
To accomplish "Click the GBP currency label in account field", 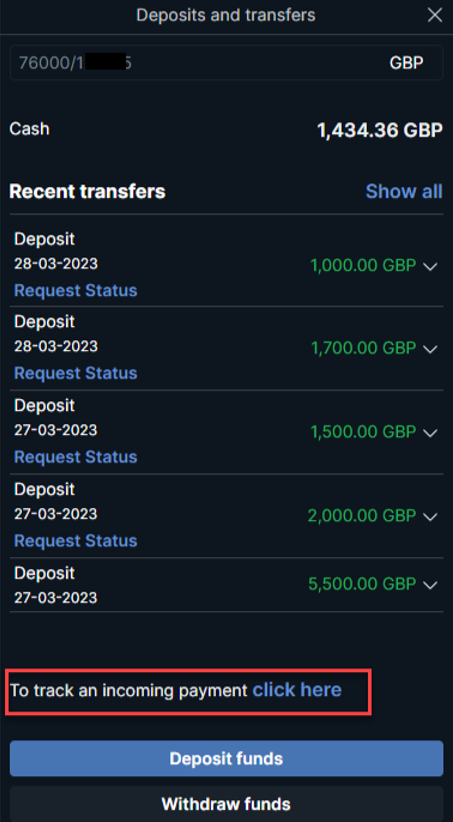I will (406, 63).
